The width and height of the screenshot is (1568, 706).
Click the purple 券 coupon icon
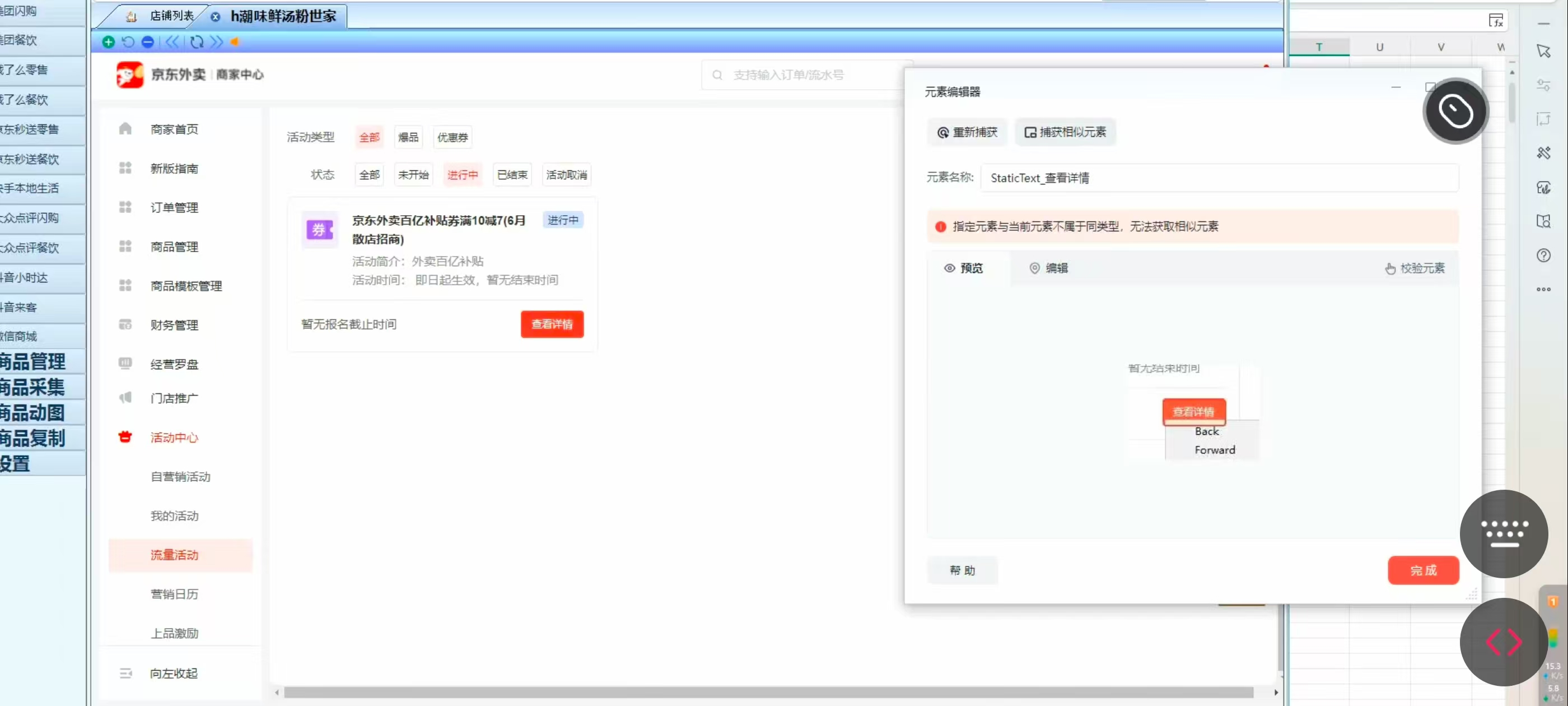(x=320, y=230)
